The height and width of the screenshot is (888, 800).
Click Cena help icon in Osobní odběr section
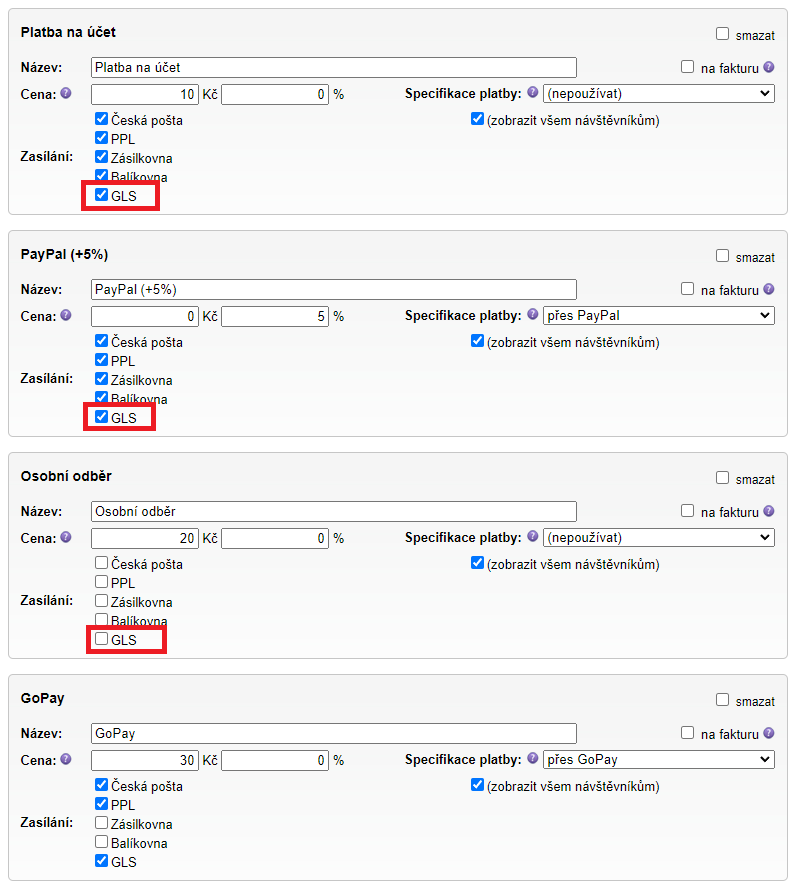tap(66, 537)
